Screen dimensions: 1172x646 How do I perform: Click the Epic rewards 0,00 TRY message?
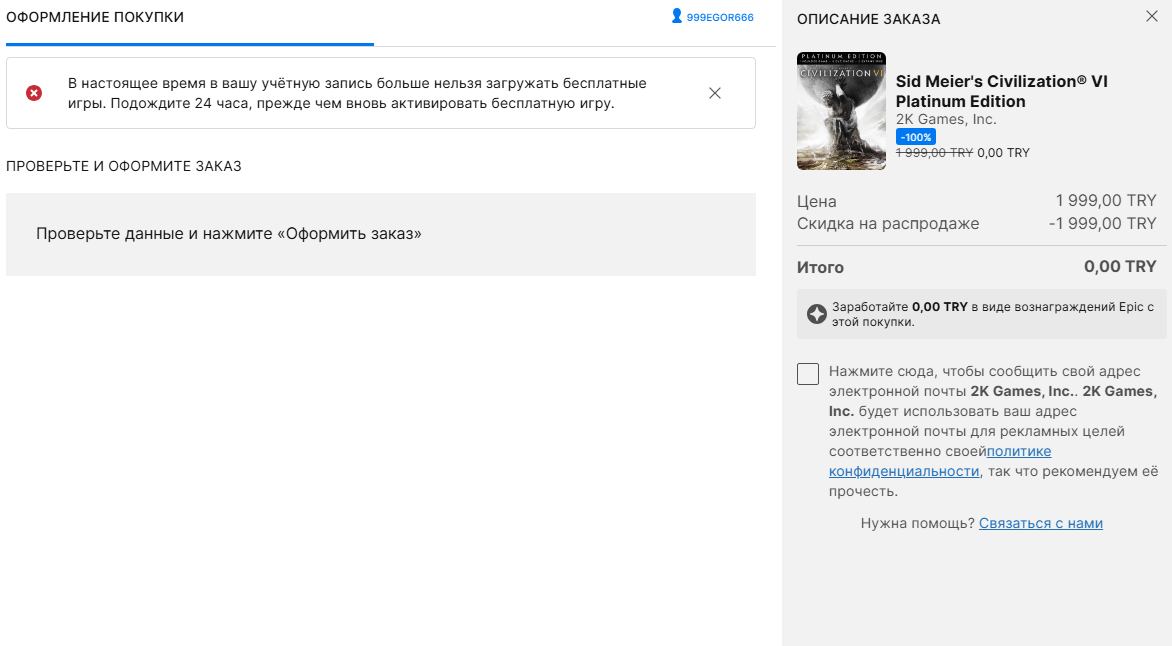click(993, 314)
